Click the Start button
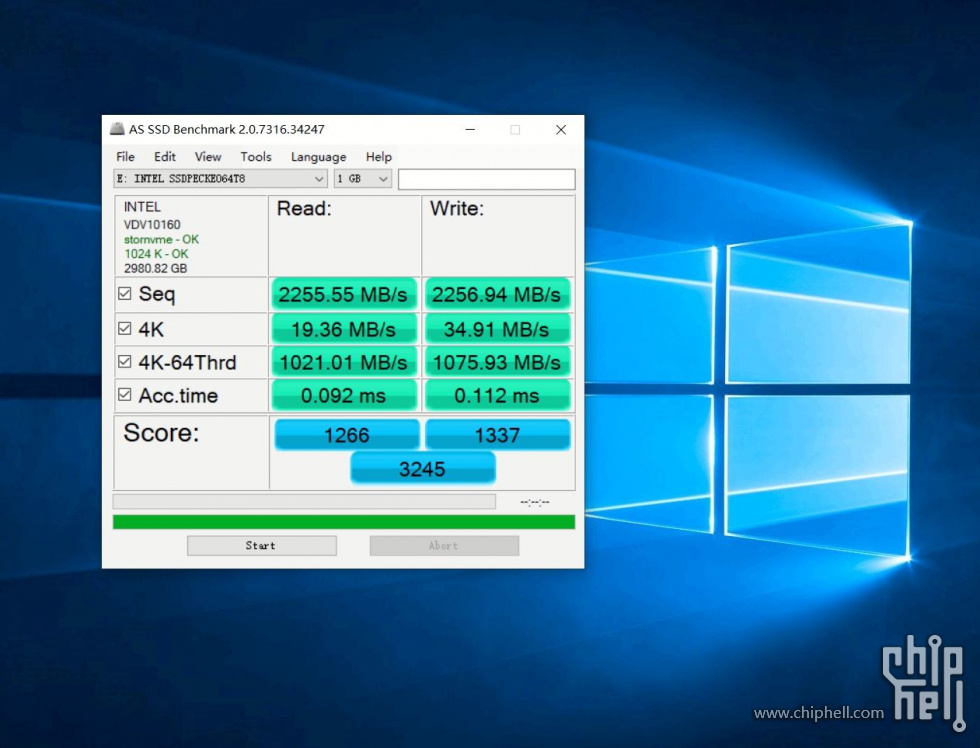The image size is (980, 748). [x=261, y=546]
